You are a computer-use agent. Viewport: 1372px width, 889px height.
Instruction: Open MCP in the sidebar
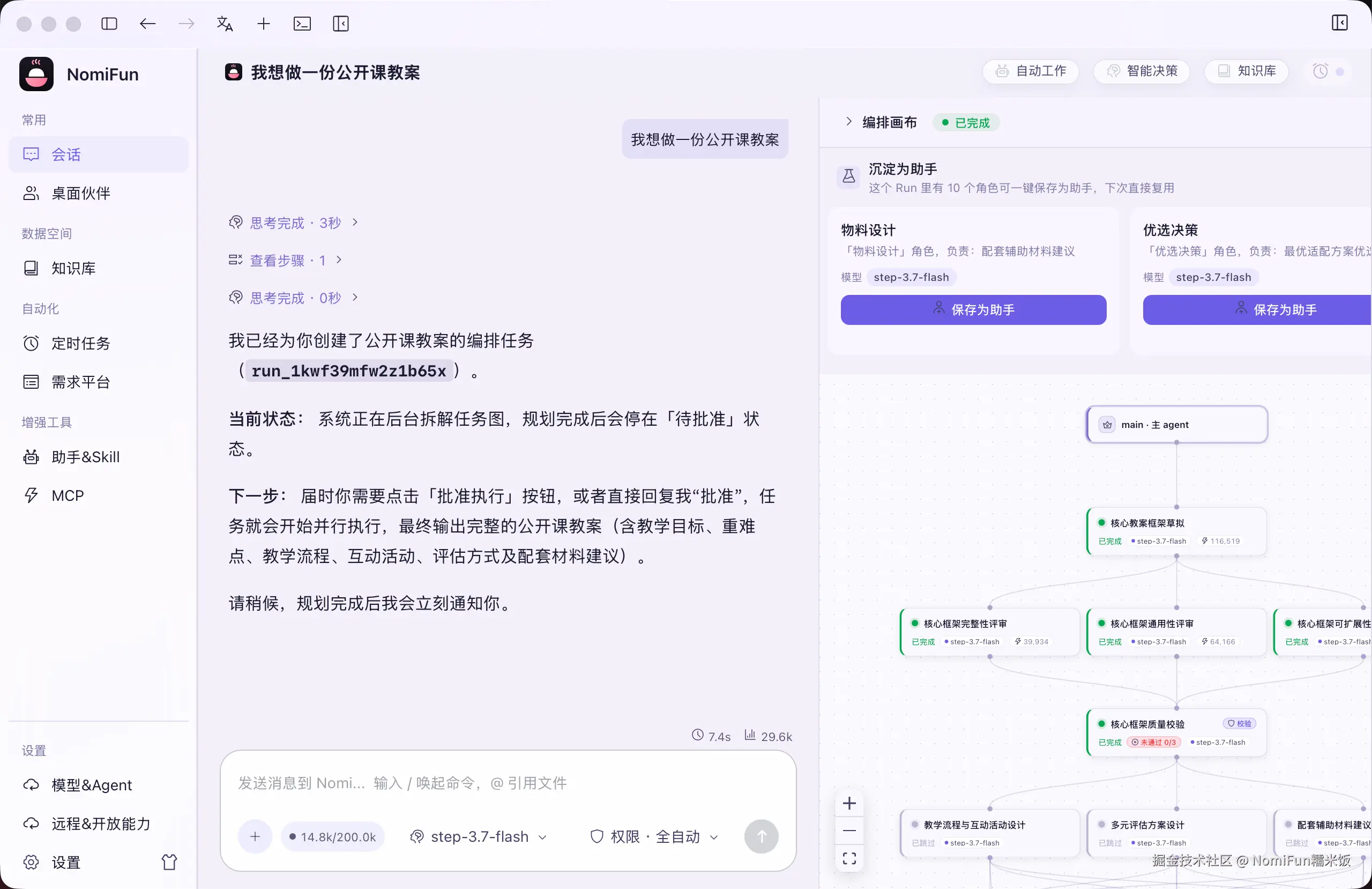coord(99,495)
